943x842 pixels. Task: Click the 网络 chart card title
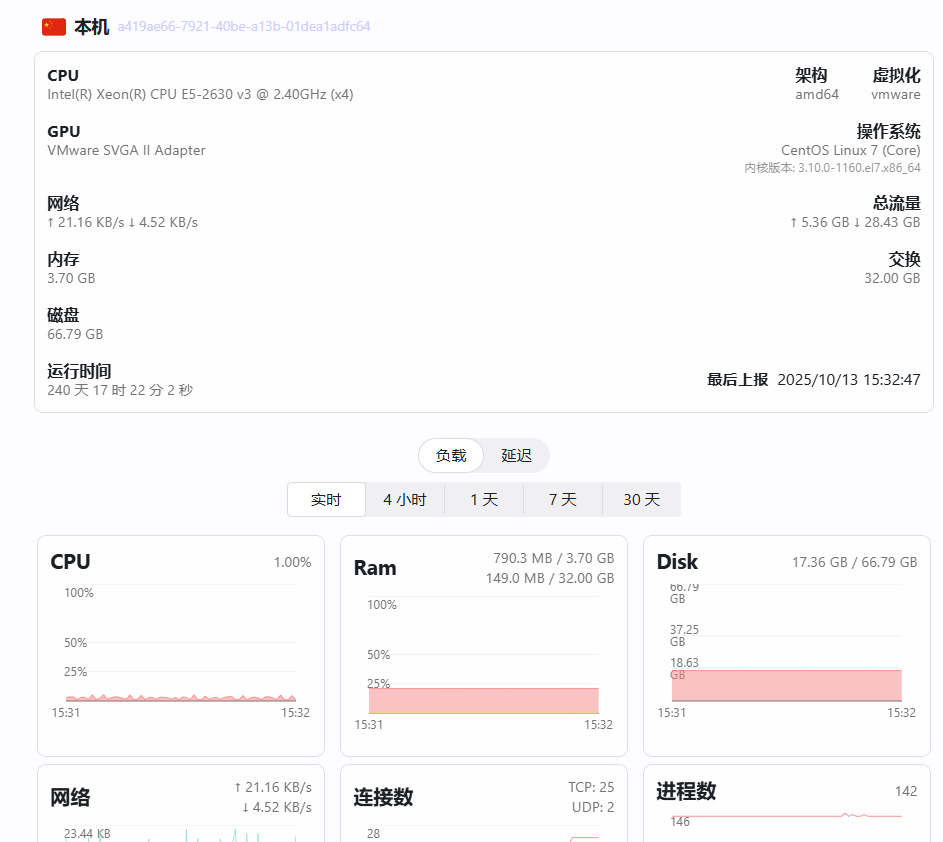coord(70,797)
